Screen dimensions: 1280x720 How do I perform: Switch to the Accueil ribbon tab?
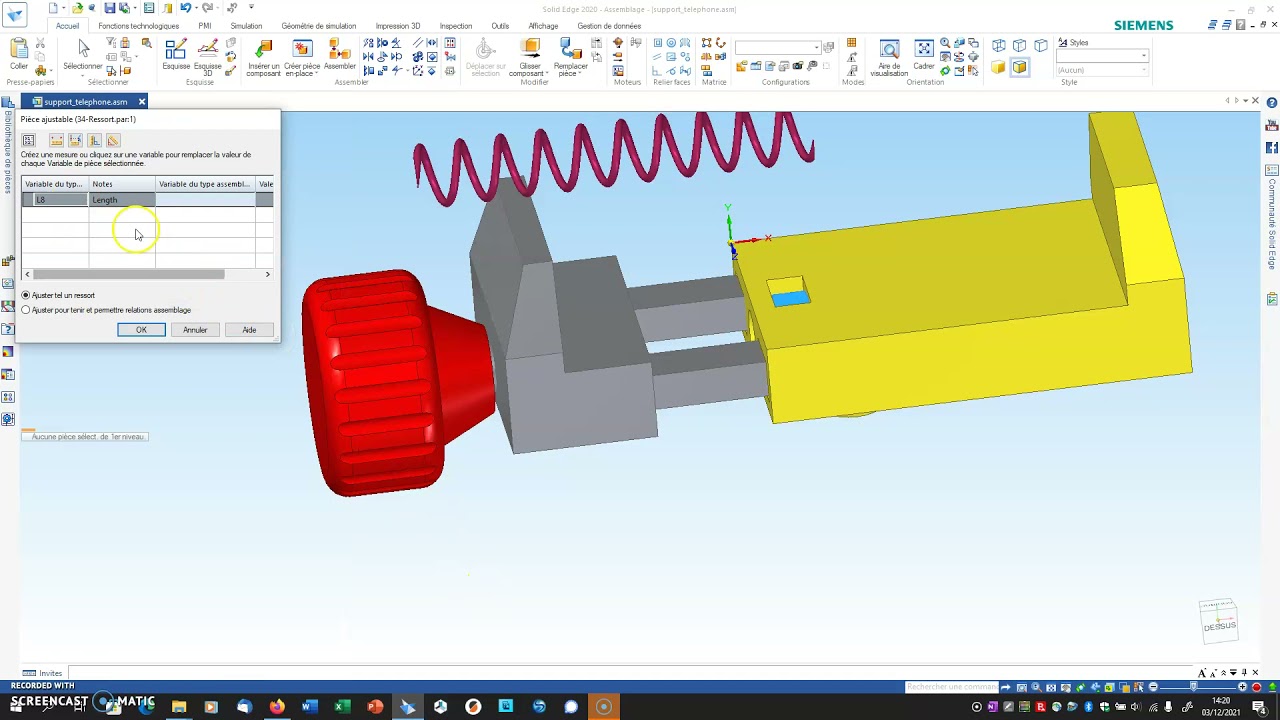click(x=67, y=26)
